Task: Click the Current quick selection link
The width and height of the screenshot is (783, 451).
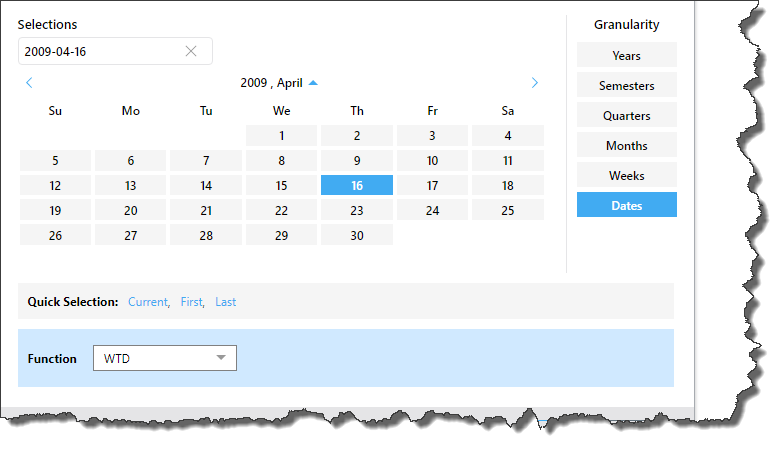Action: 148,301
